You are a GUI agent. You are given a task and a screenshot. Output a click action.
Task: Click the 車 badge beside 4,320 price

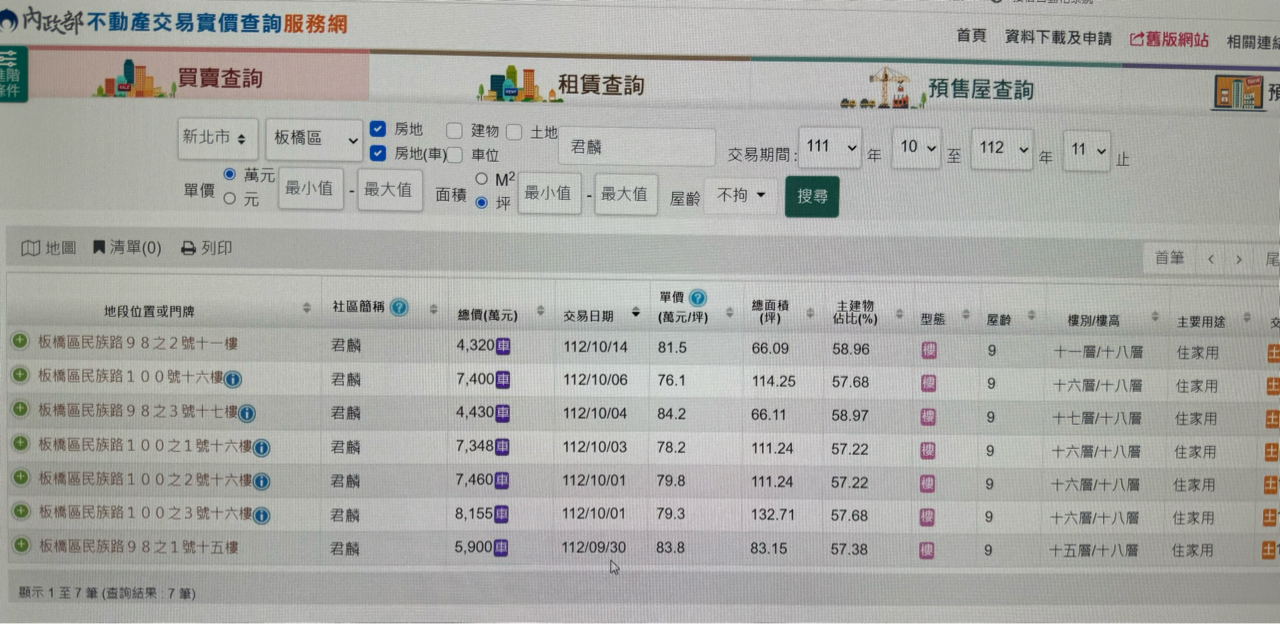tap(503, 345)
